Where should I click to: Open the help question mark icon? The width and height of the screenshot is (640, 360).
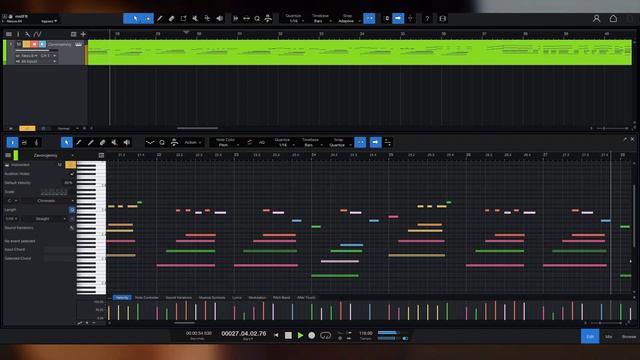point(427,18)
